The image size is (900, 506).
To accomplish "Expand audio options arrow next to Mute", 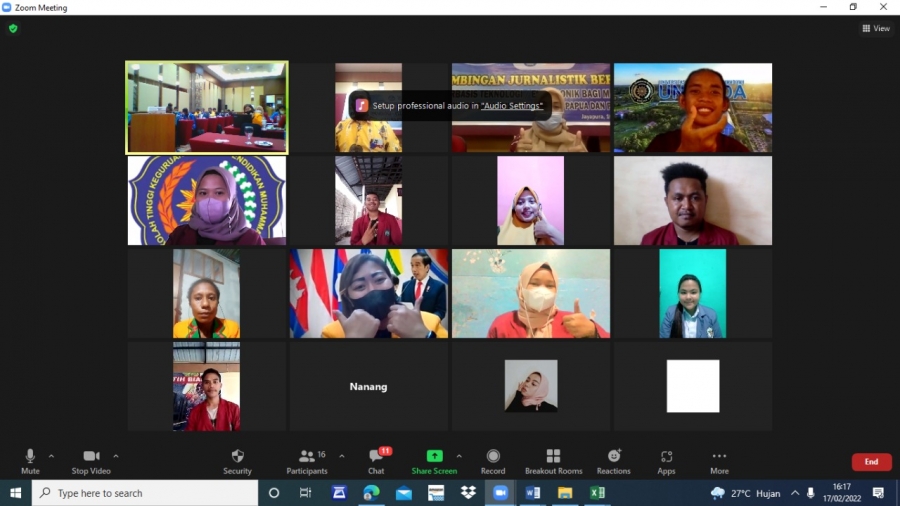I will 52,456.
